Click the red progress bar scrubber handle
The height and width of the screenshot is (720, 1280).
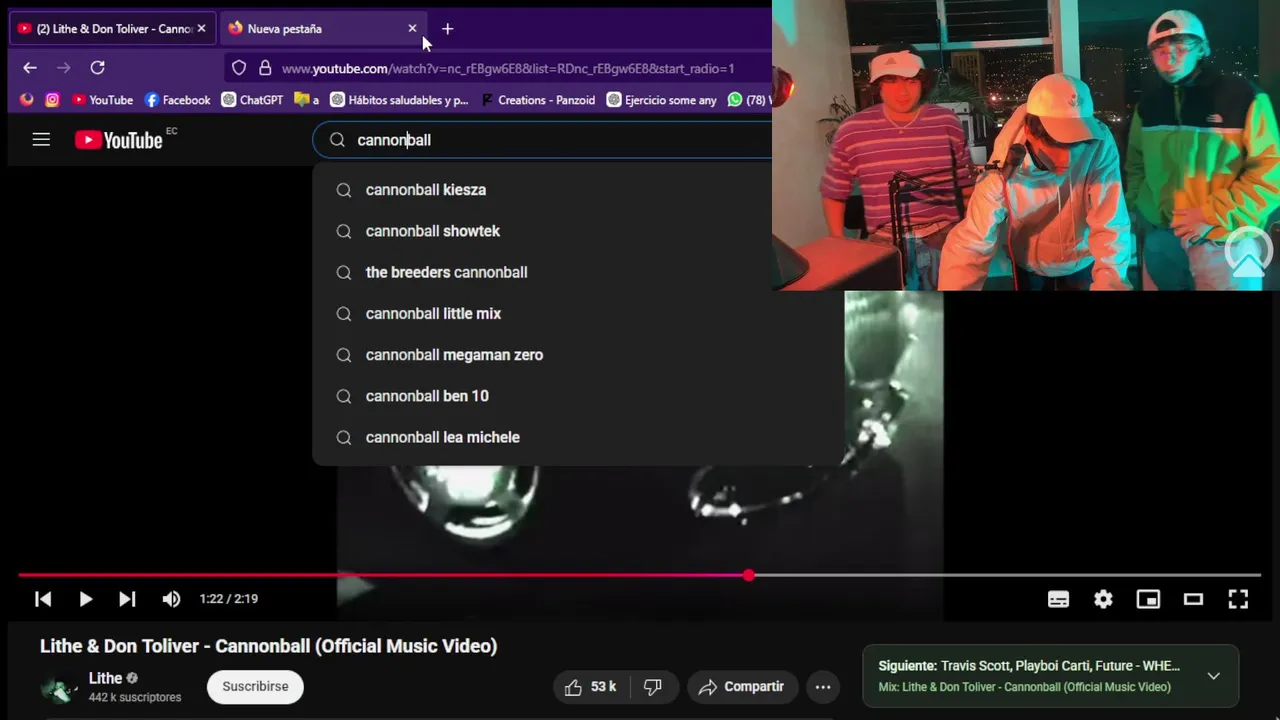(749, 575)
